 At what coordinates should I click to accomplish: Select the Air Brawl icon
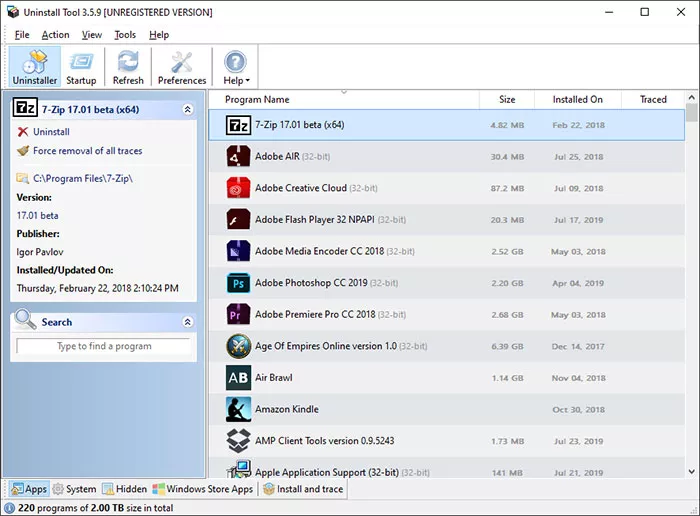click(x=238, y=378)
